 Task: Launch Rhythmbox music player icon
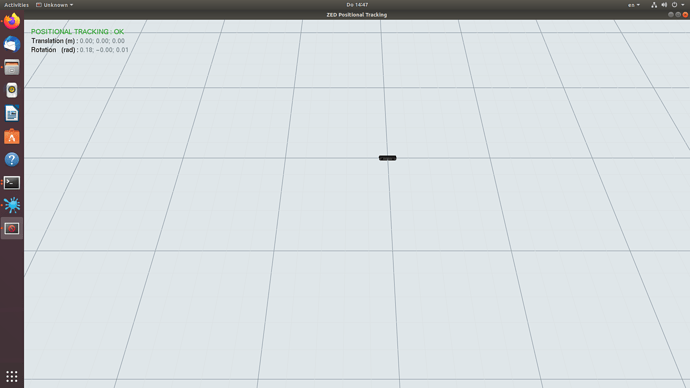coord(12,91)
